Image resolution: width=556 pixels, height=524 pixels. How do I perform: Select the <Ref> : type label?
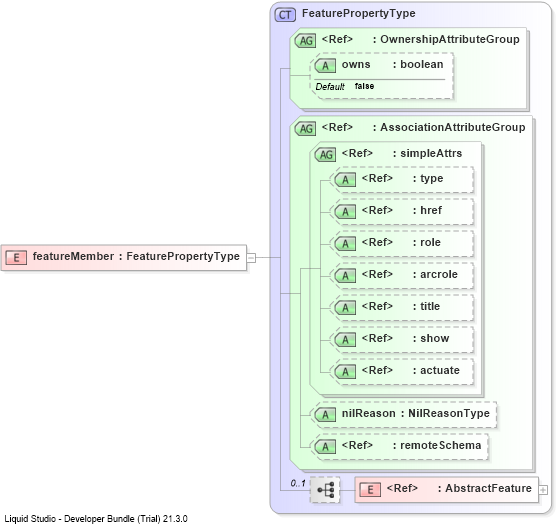pyautogui.click(x=402, y=178)
